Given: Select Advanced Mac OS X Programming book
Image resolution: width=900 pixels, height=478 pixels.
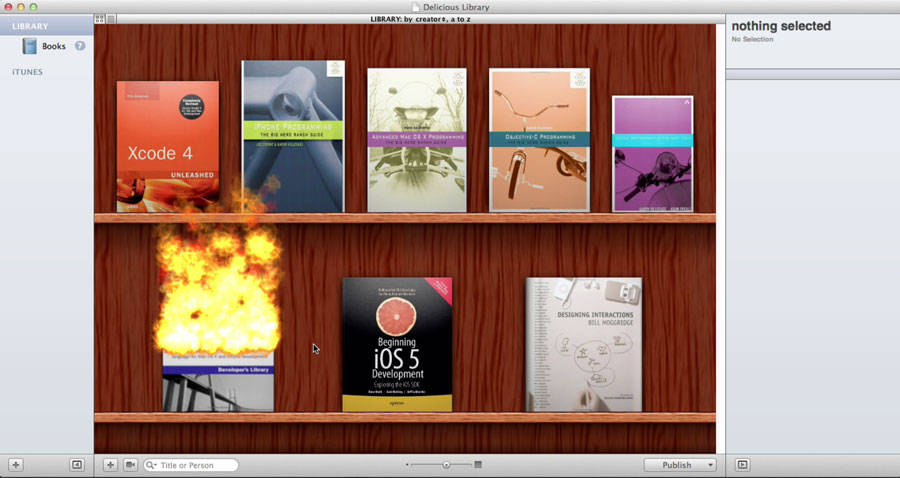Looking at the screenshot, I should tap(417, 140).
